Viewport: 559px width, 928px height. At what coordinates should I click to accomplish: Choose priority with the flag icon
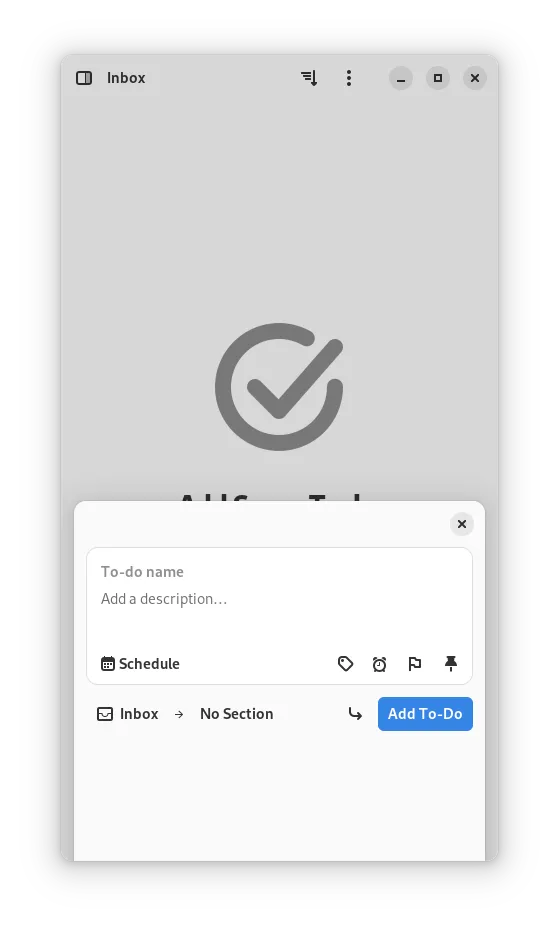tap(415, 664)
